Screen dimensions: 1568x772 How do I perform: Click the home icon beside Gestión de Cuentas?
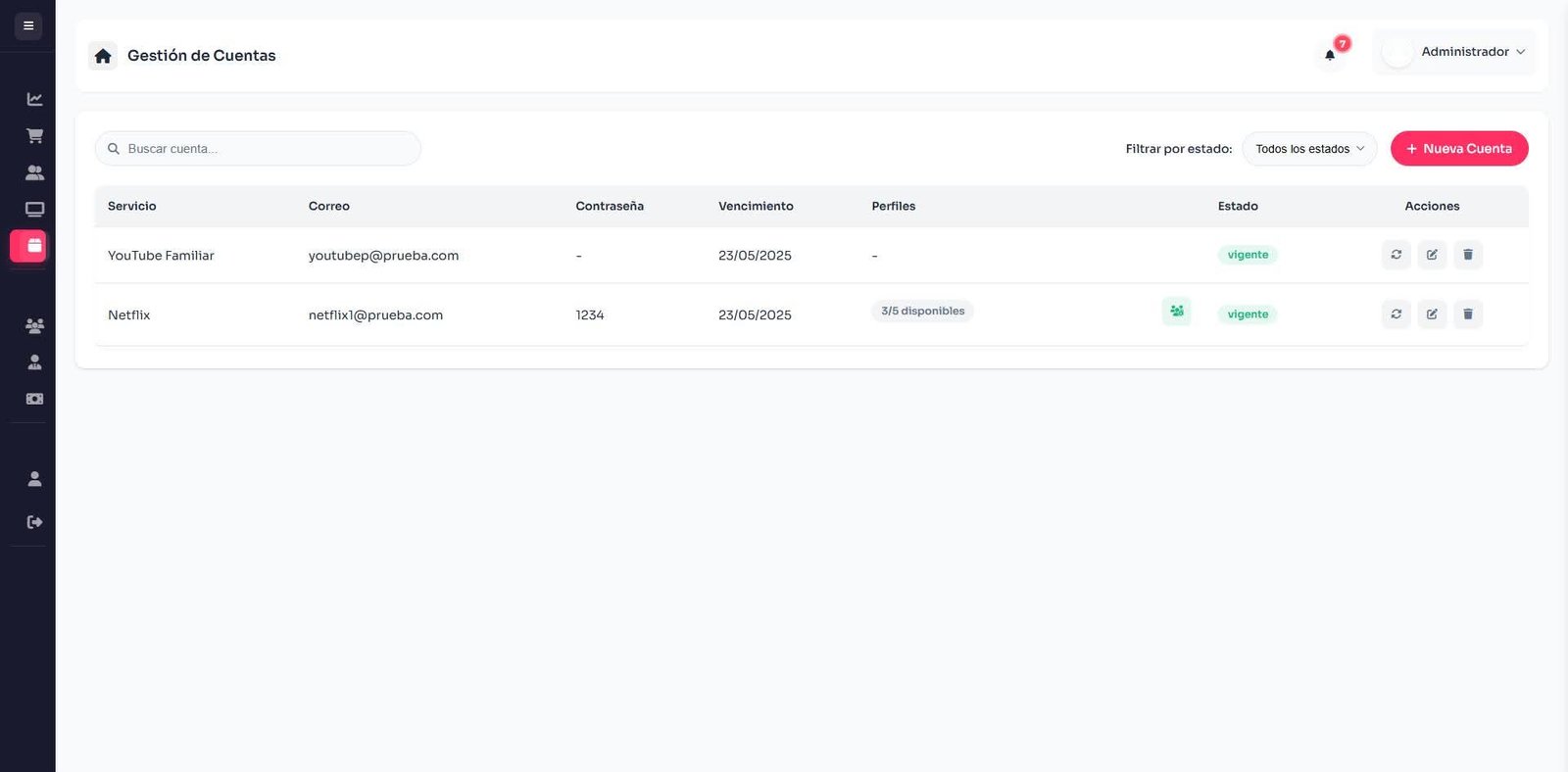(103, 56)
